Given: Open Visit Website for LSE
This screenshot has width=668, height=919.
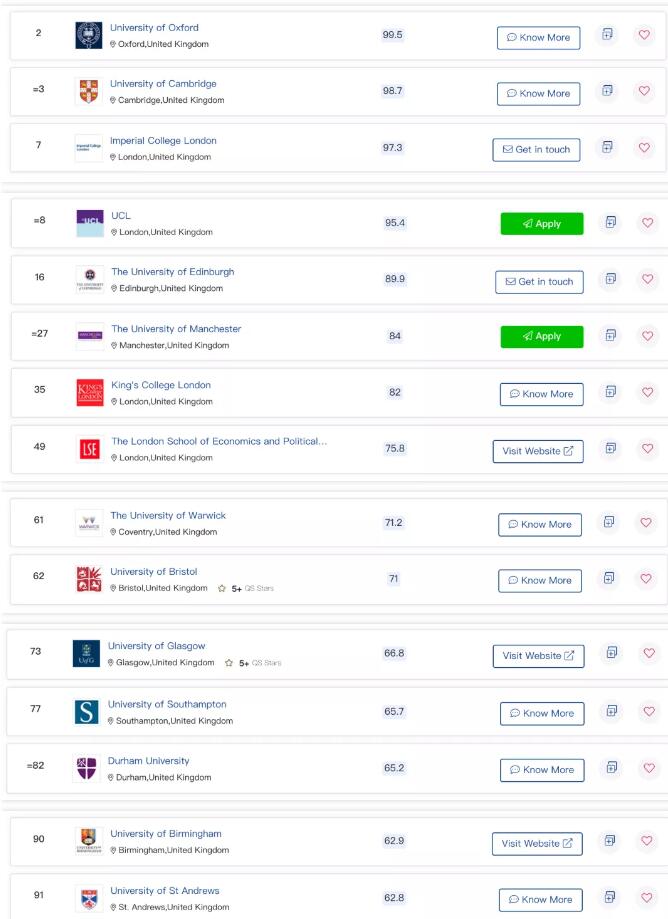Looking at the screenshot, I should point(540,450).
